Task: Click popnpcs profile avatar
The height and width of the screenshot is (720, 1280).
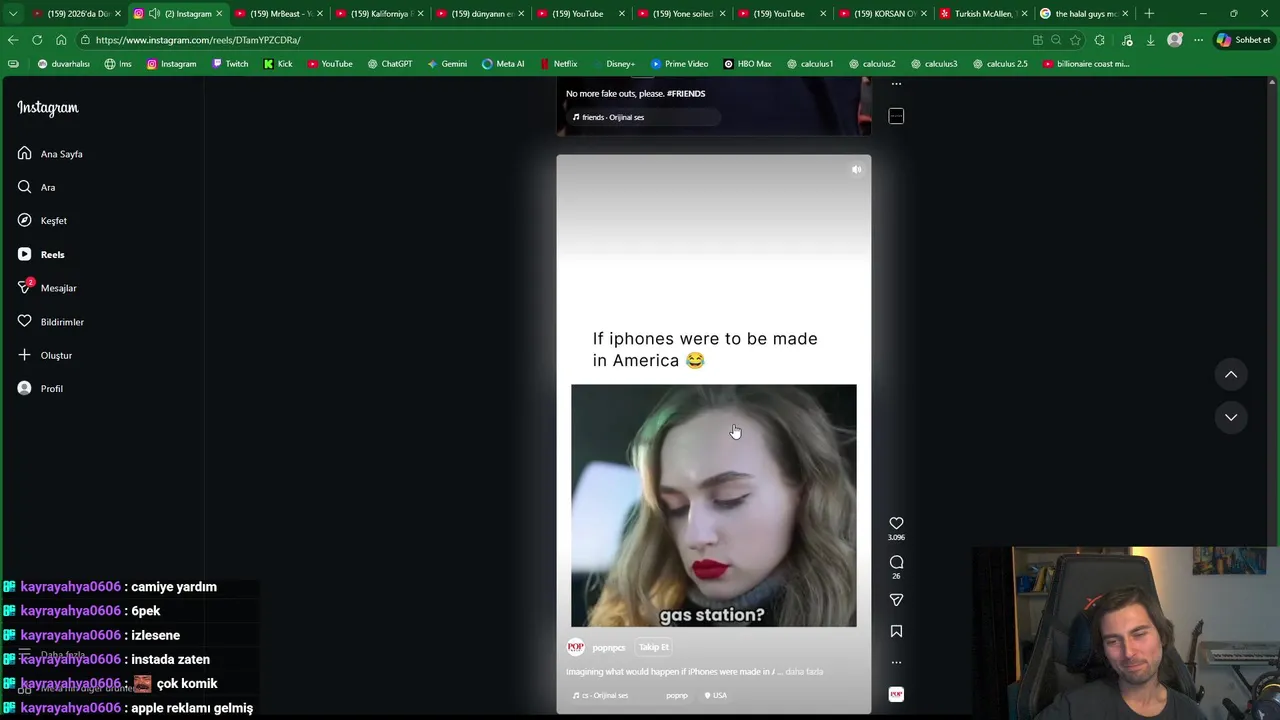Action: pyautogui.click(x=575, y=647)
